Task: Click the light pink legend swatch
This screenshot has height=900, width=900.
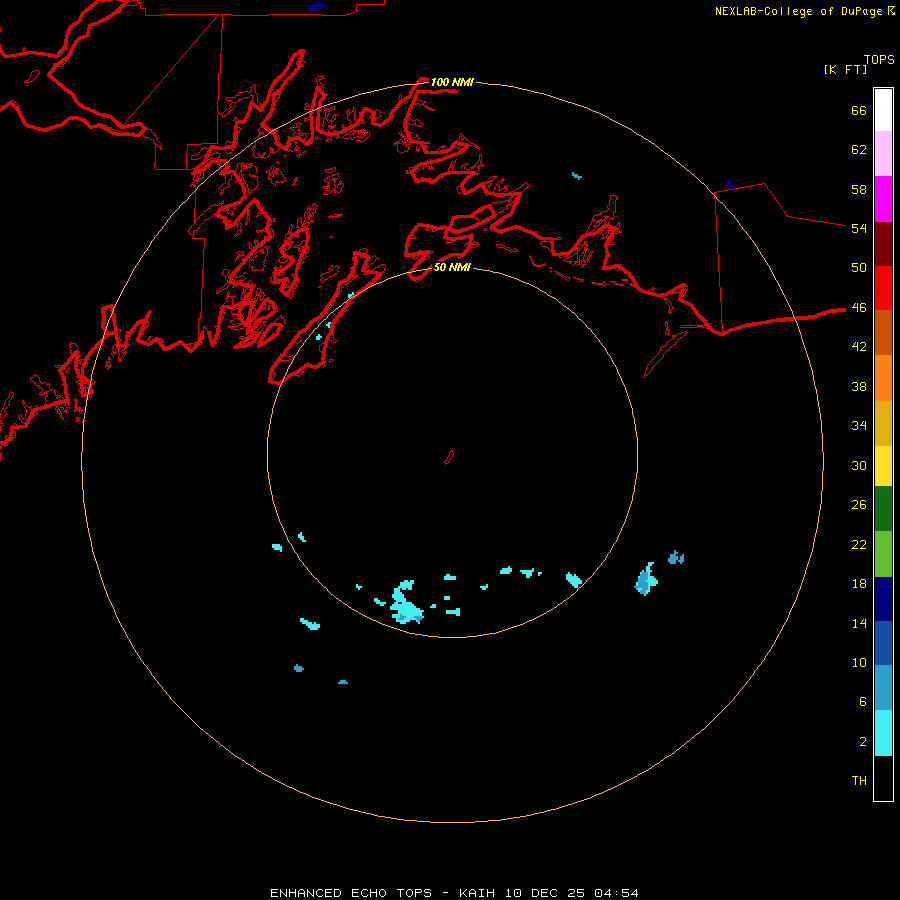Action: point(883,154)
